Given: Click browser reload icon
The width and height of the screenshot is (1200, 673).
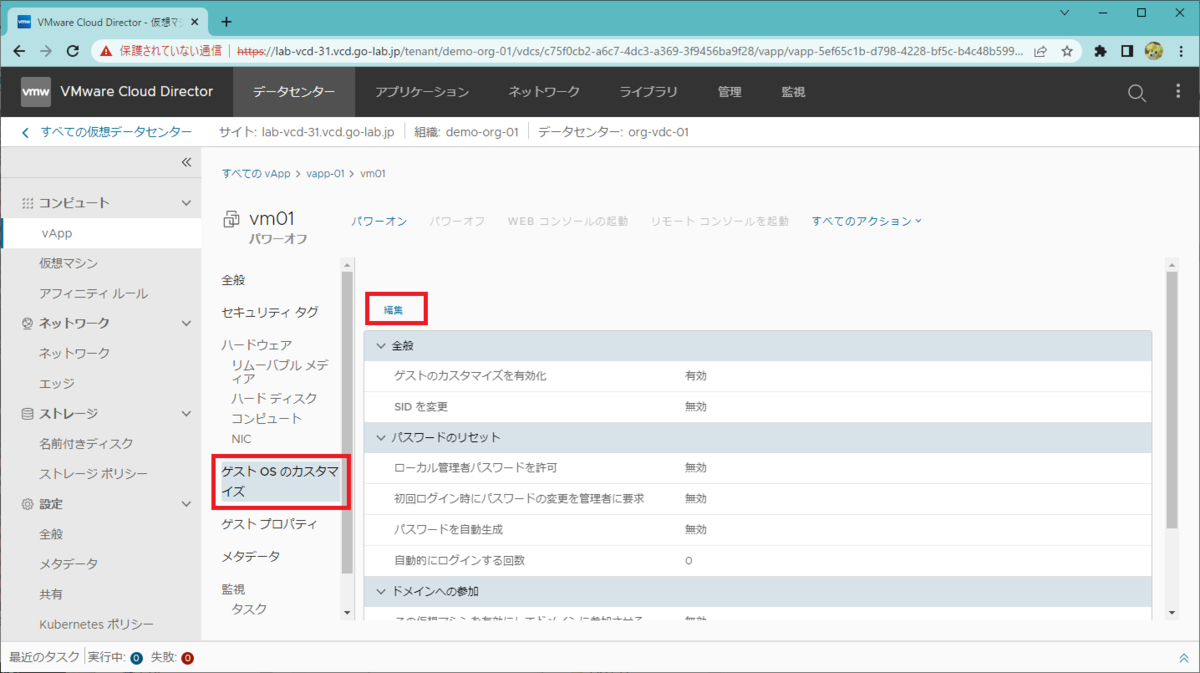Looking at the screenshot, I should pyautogui.click(x=73, y=51).
